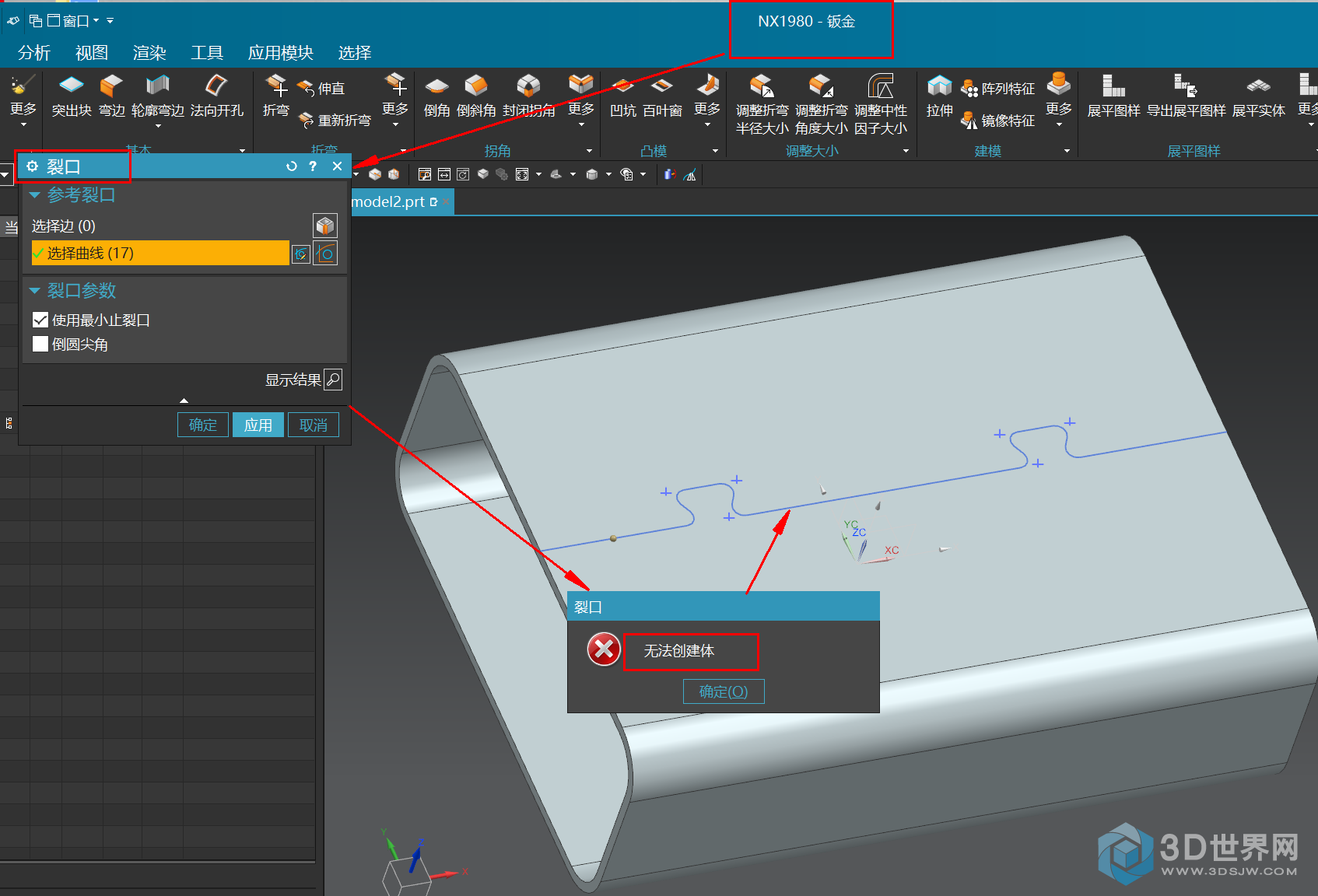Open the 应用模块 menu tab

(x=281, y=53)
